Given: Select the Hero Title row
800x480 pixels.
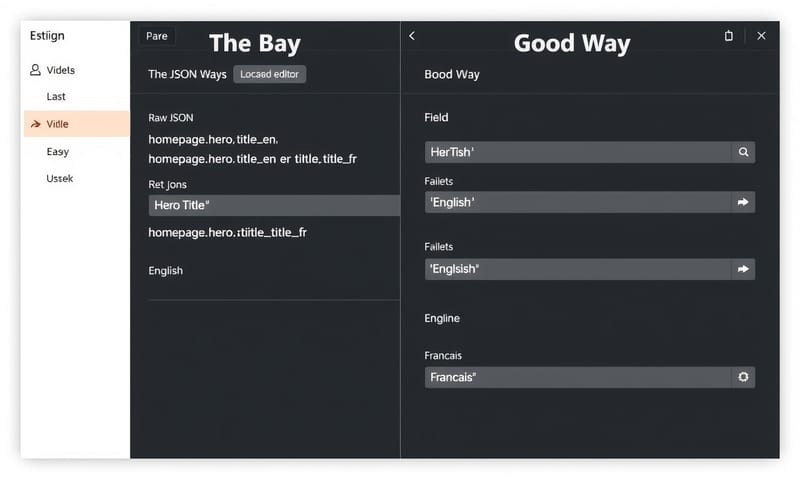Looking at the screenshot, I should pos(273,205).
